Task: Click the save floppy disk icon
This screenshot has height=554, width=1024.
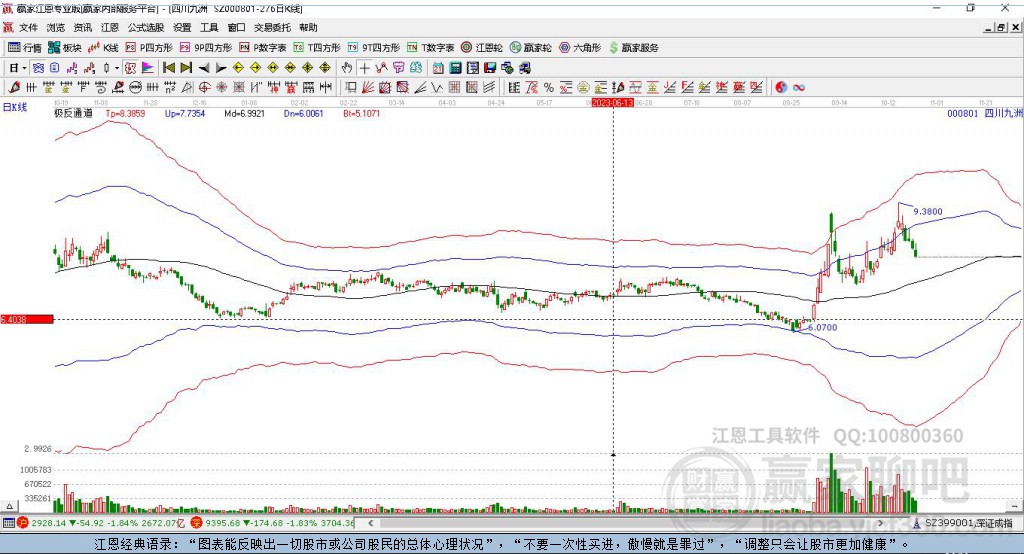Action: point(490,68)
